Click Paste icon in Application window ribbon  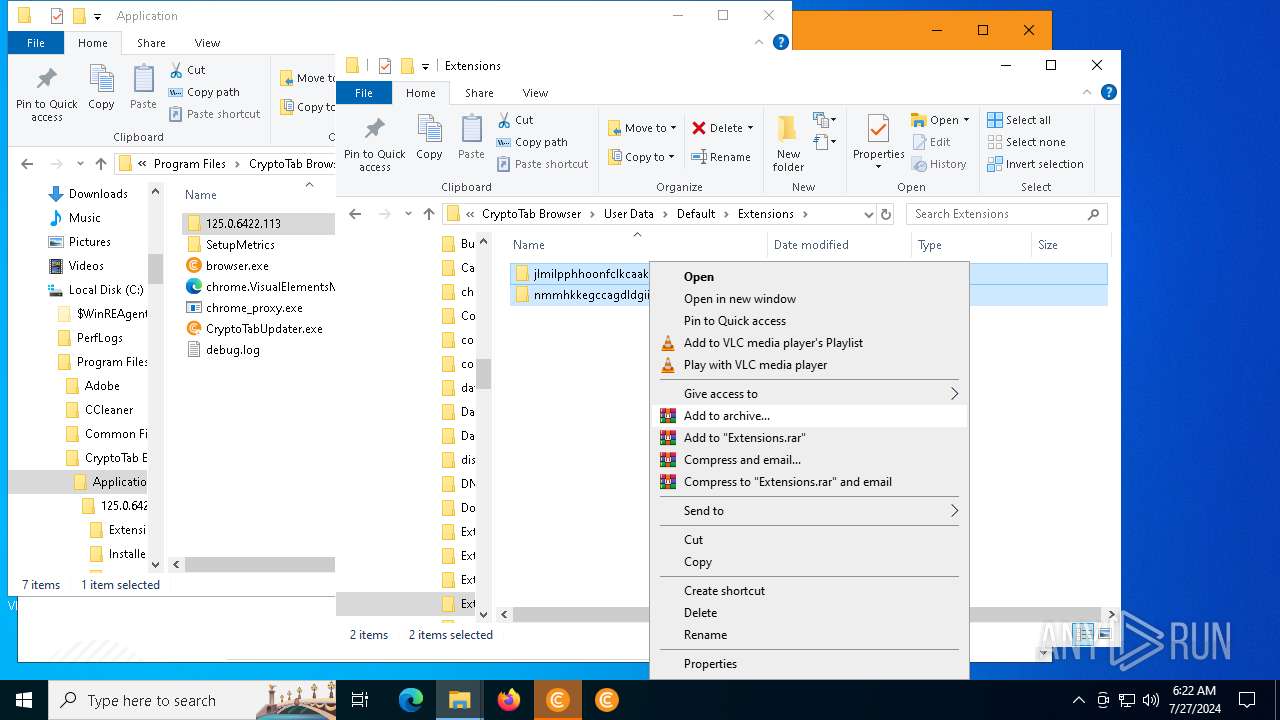tap(143, 88)
